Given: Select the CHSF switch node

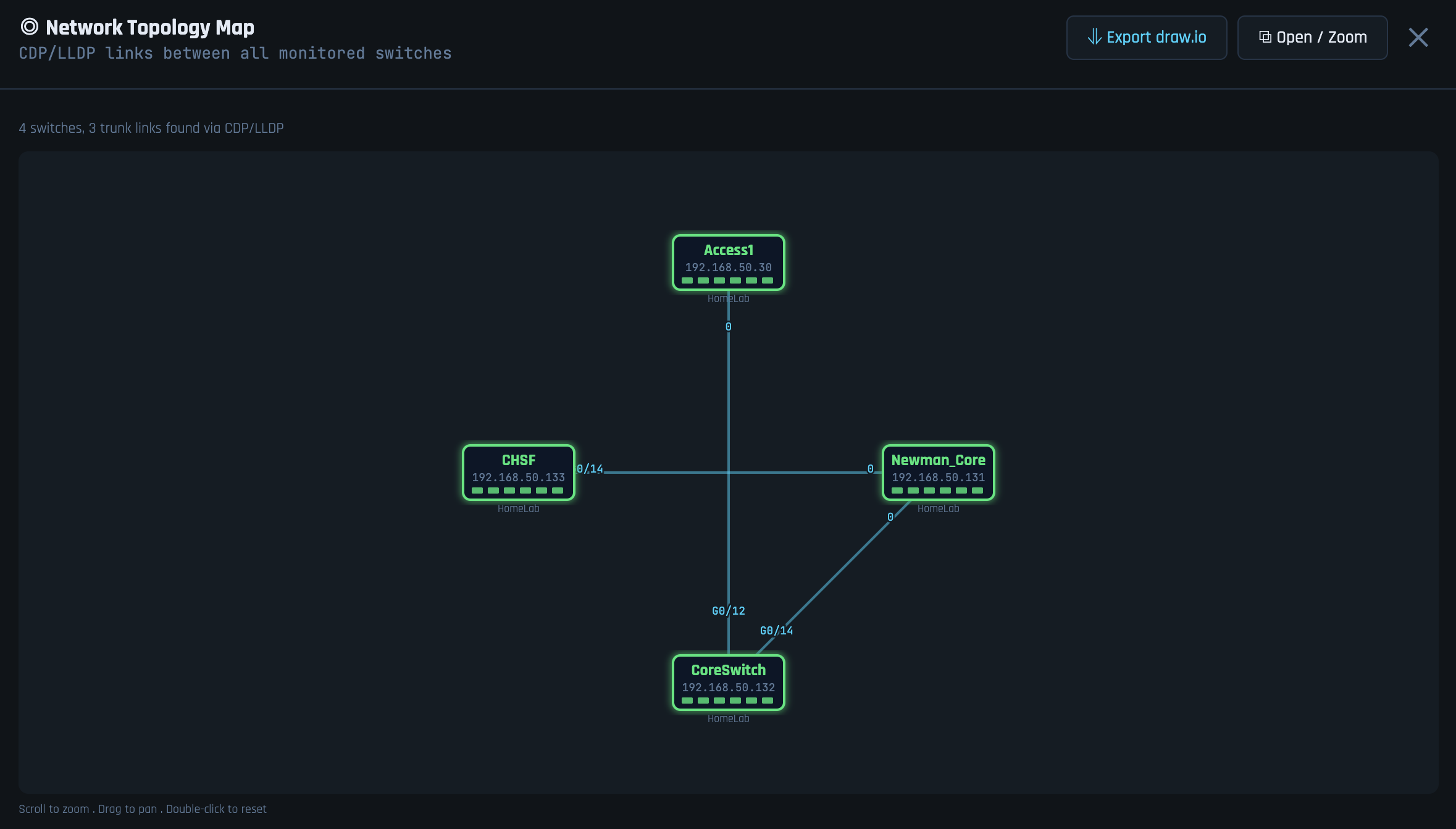Looking at the screenshot, I should tap(518, 473).
